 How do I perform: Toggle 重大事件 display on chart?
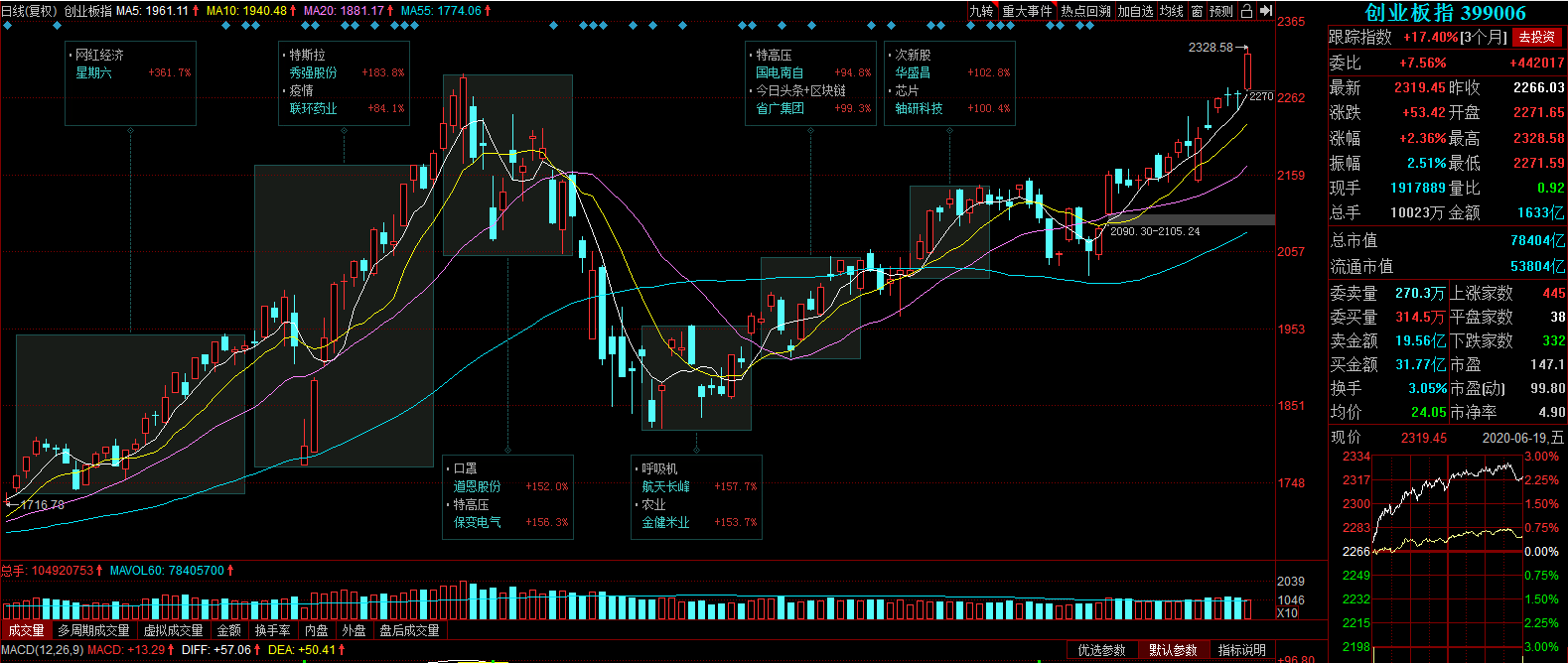[1027, 11]
